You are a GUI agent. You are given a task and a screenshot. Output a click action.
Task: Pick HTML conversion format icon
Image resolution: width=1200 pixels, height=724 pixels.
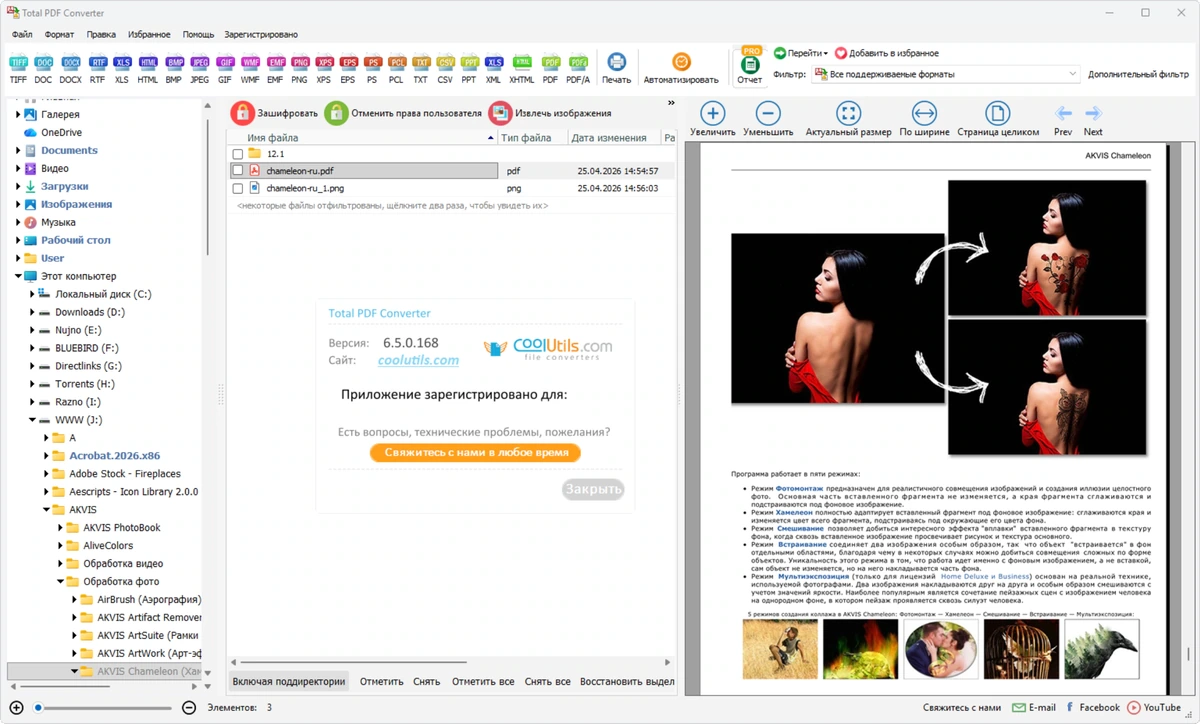148,68
